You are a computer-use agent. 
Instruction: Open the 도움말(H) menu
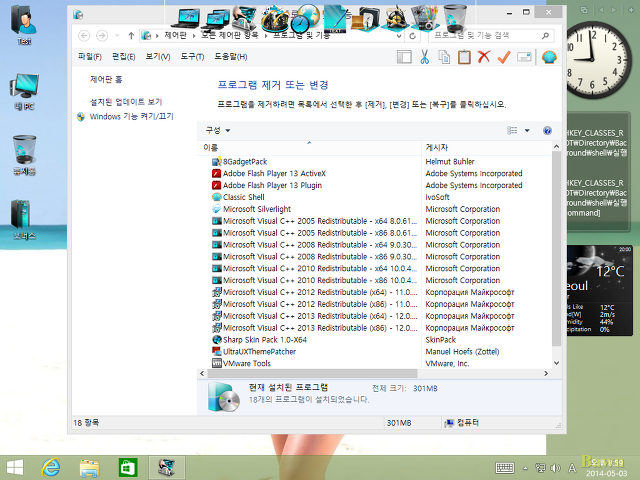tap(231, 57)
